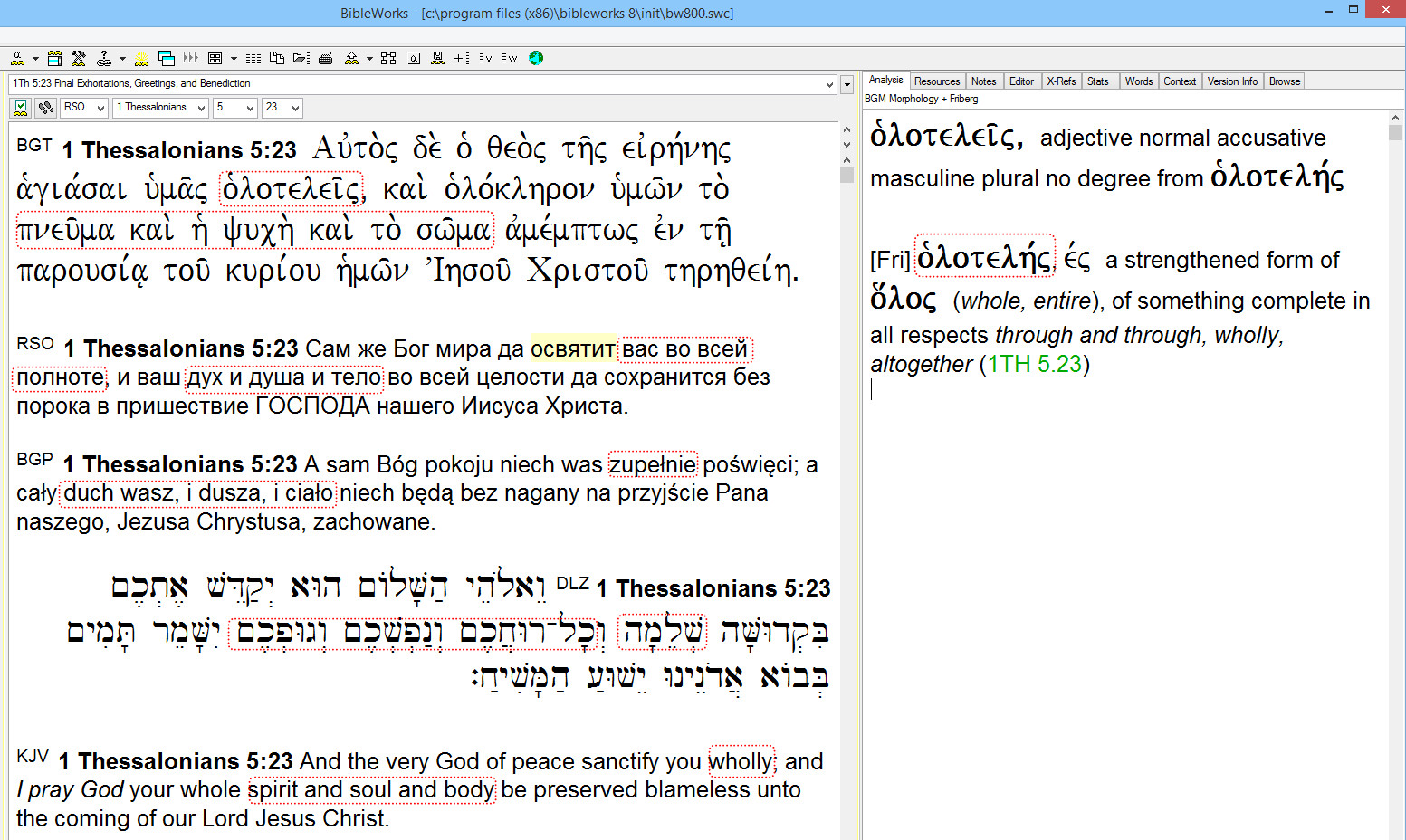Click the Greek word ὁλοτελεῖς in the BGT verse
Viewport: 1406px width, 840px height.
tap(291, 189)
